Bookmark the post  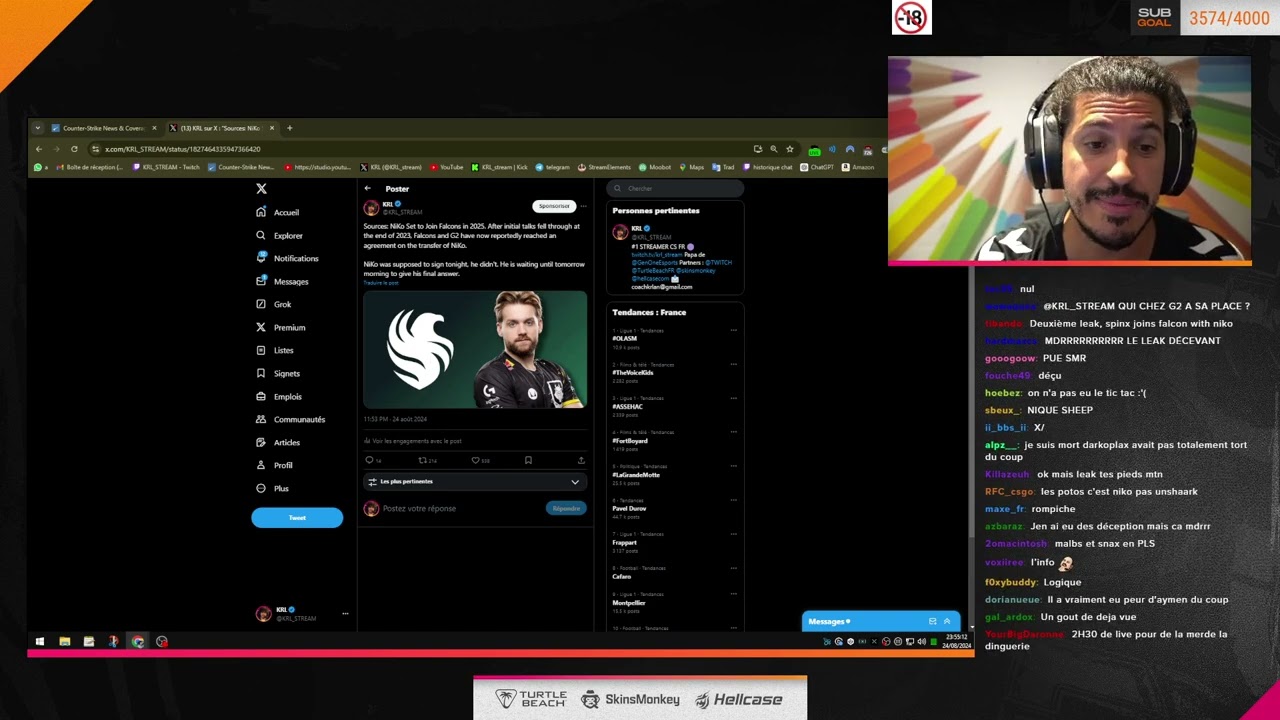pos(528,460)
